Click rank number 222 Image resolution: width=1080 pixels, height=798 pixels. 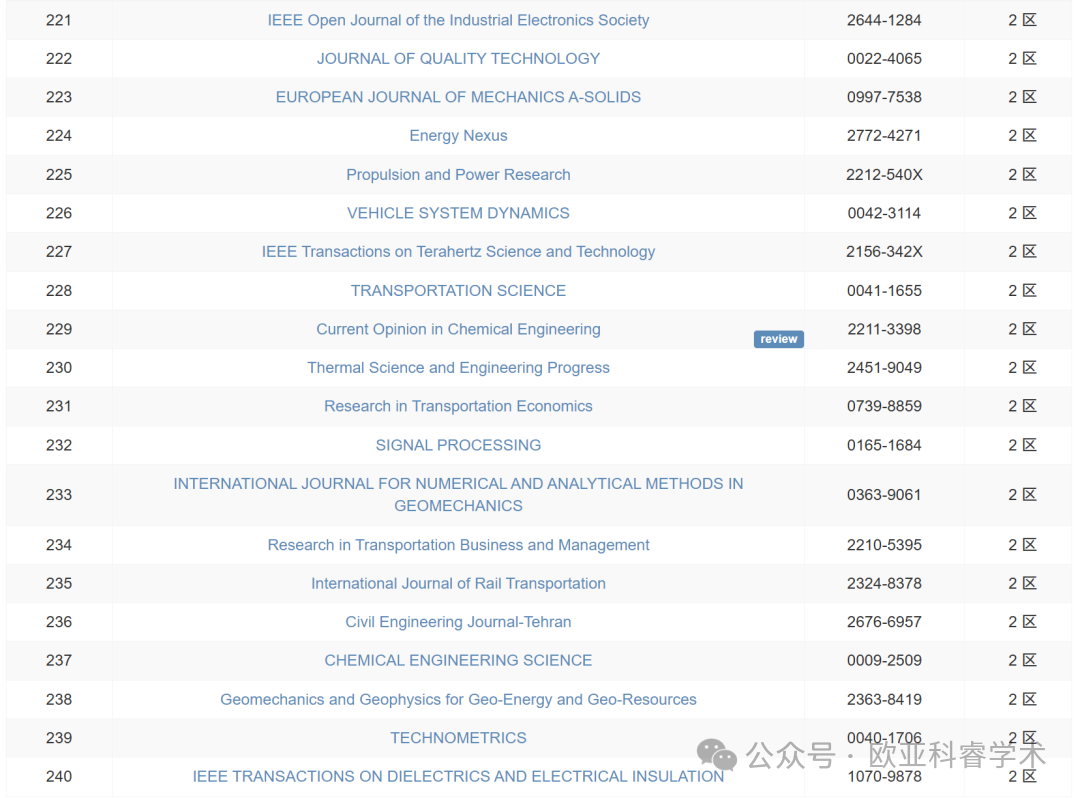tap(59, 59)
